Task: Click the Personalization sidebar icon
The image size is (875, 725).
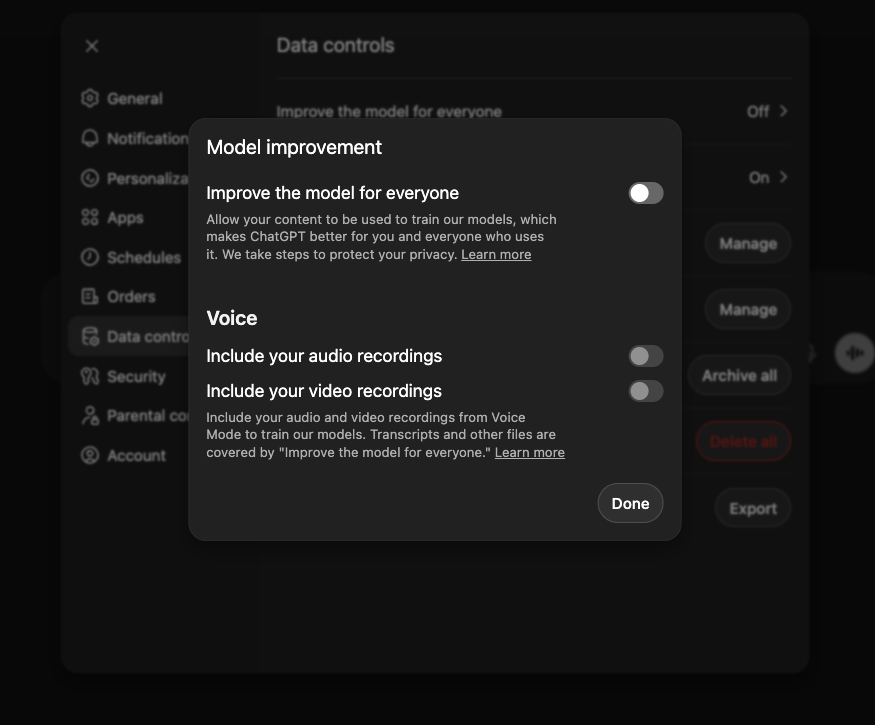Action: pos(90,178)
